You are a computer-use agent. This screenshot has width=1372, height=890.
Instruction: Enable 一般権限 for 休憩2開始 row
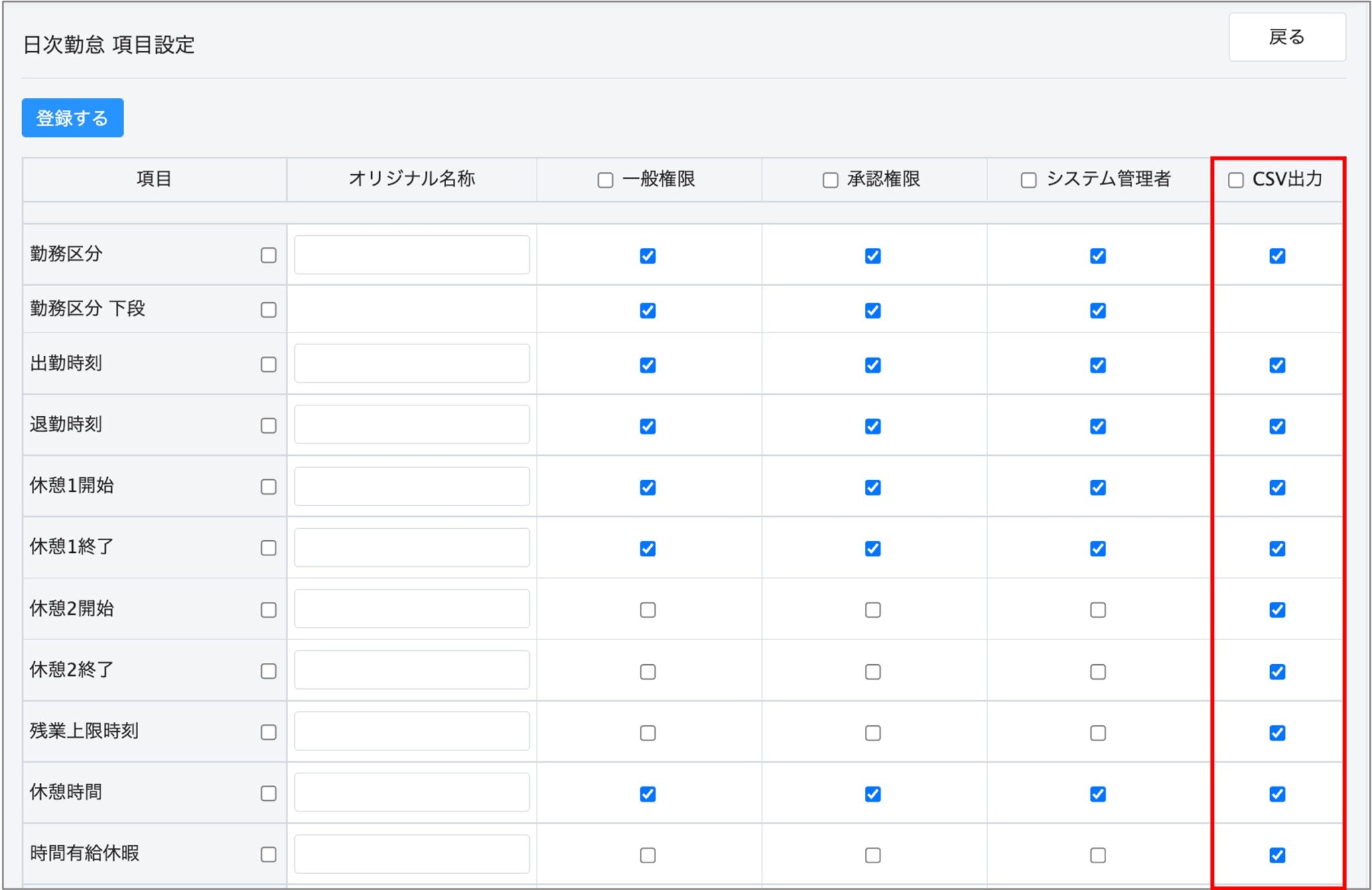click(x=647, y=610)
